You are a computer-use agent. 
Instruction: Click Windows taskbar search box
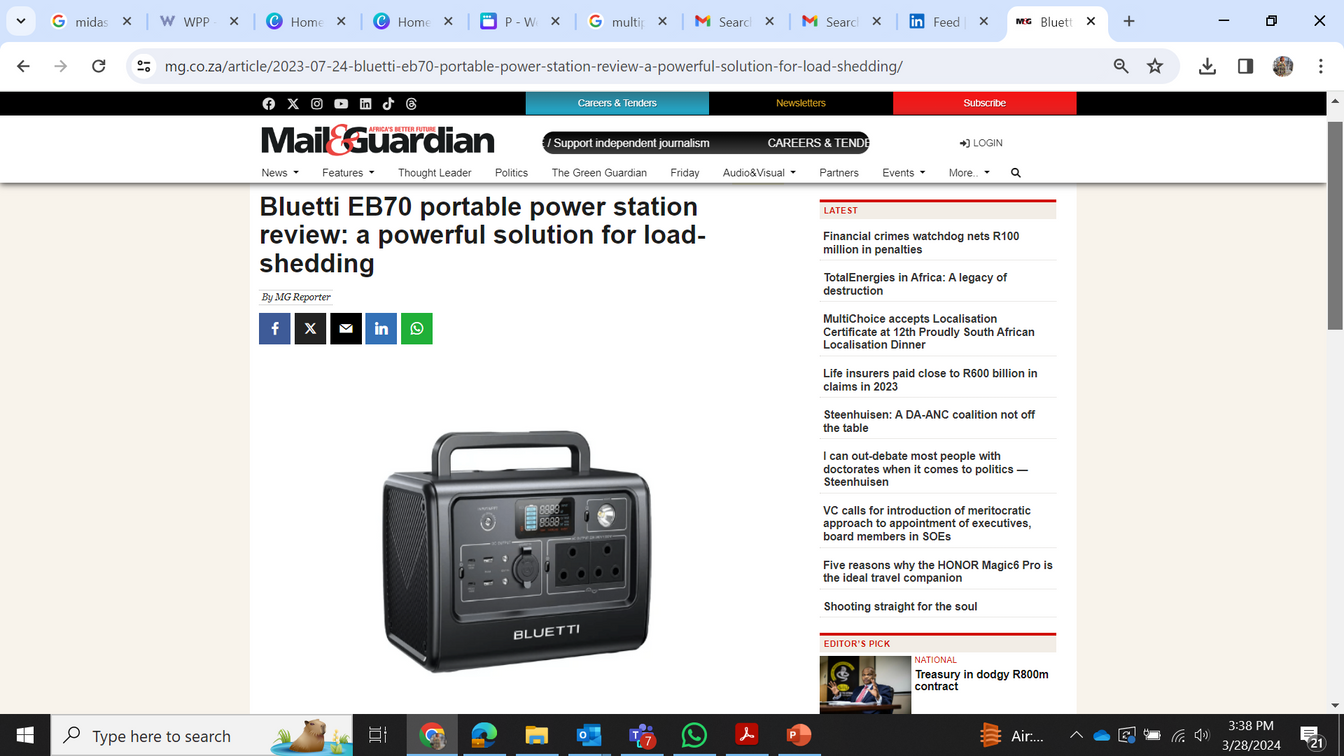(201, 736)
